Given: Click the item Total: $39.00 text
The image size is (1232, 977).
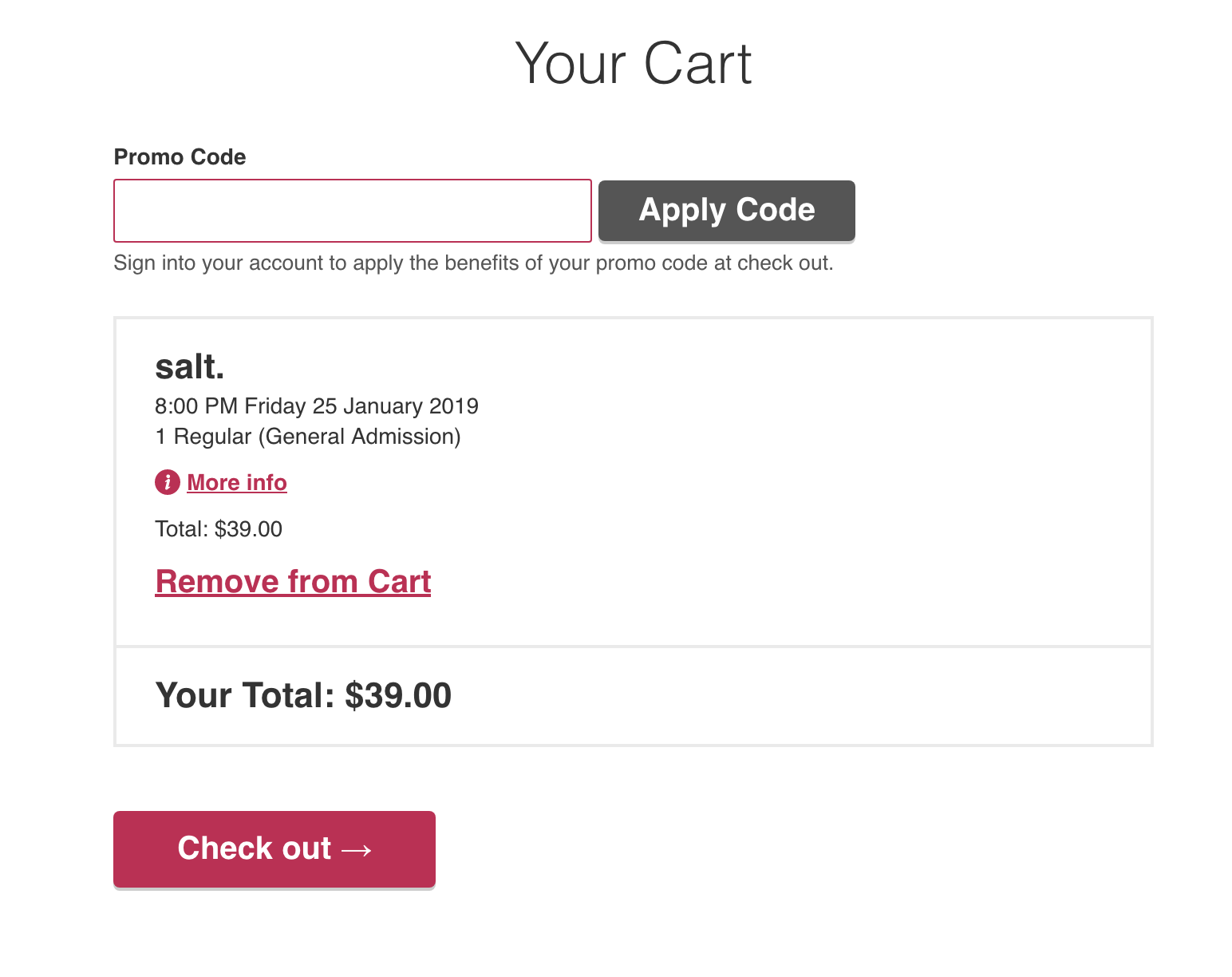Looking at the screenshot, I should (x=218, y=529).
